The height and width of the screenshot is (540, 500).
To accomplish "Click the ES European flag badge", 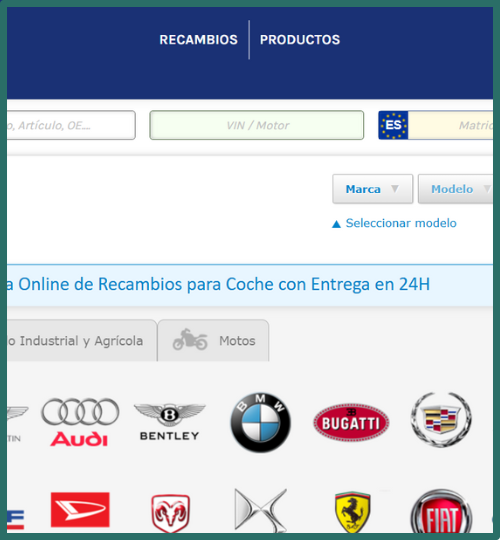I will click(x=393, y=125).
